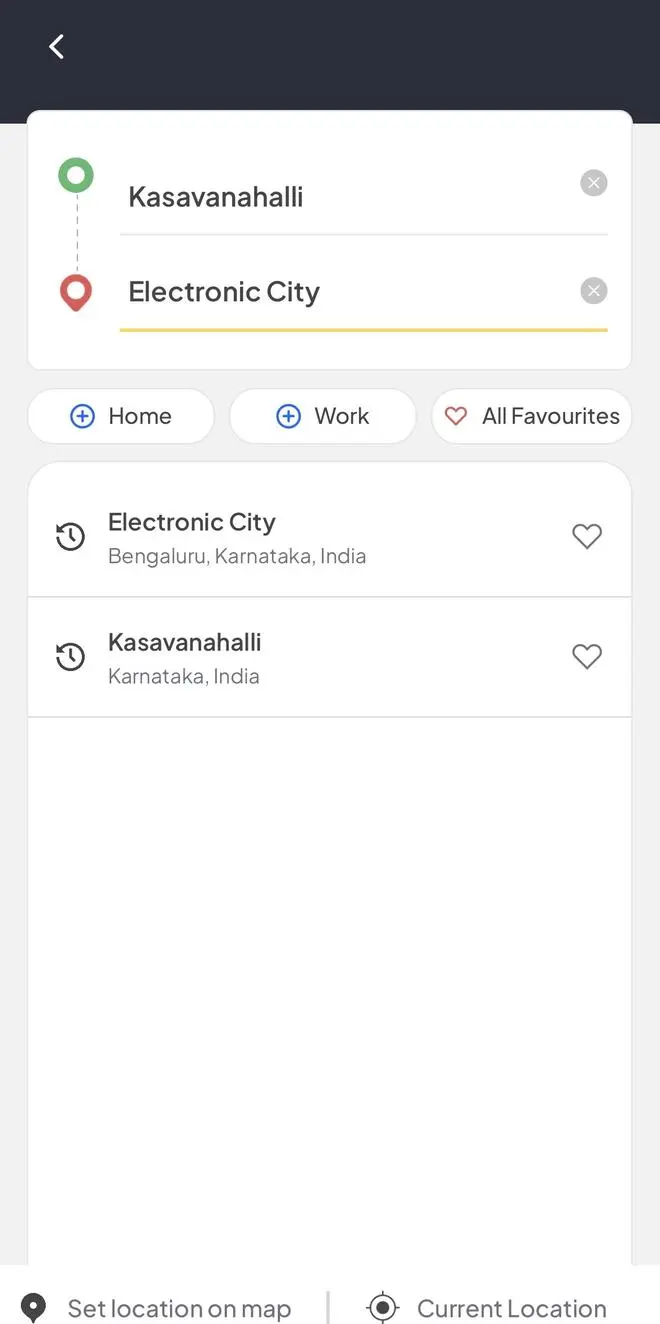This screenshot has height=1324, width=660.
Task: Clear the Electronic City destination field
Action: (x=594, y=291)
